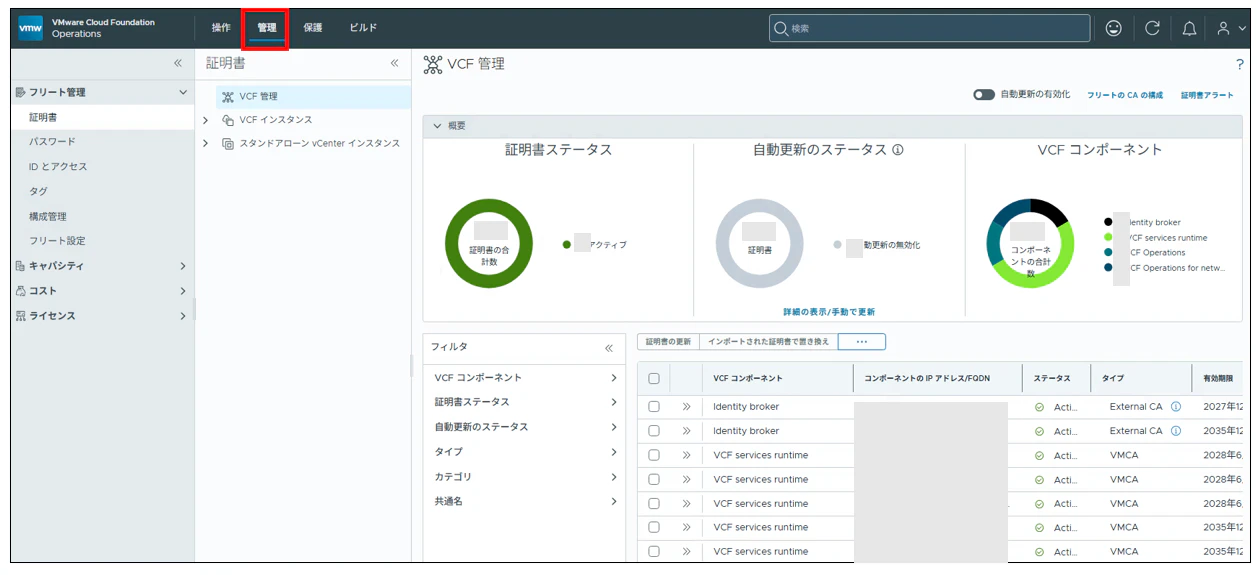Open the more actions ellipsis button
The width and height of the screenshot is (1257, 575).
click(862, 342)
